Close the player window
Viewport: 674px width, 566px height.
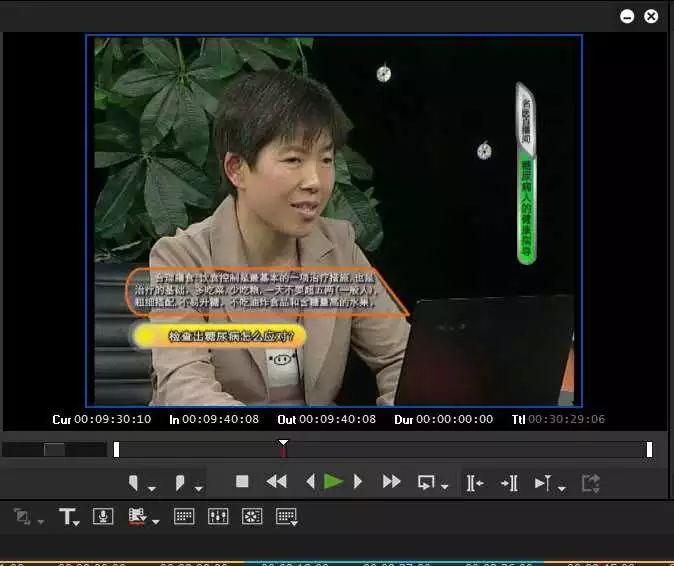tap(651, 16)
